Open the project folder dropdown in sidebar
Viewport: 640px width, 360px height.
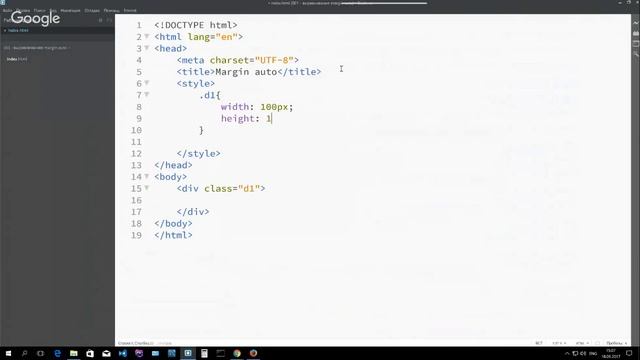coord(37,48)
